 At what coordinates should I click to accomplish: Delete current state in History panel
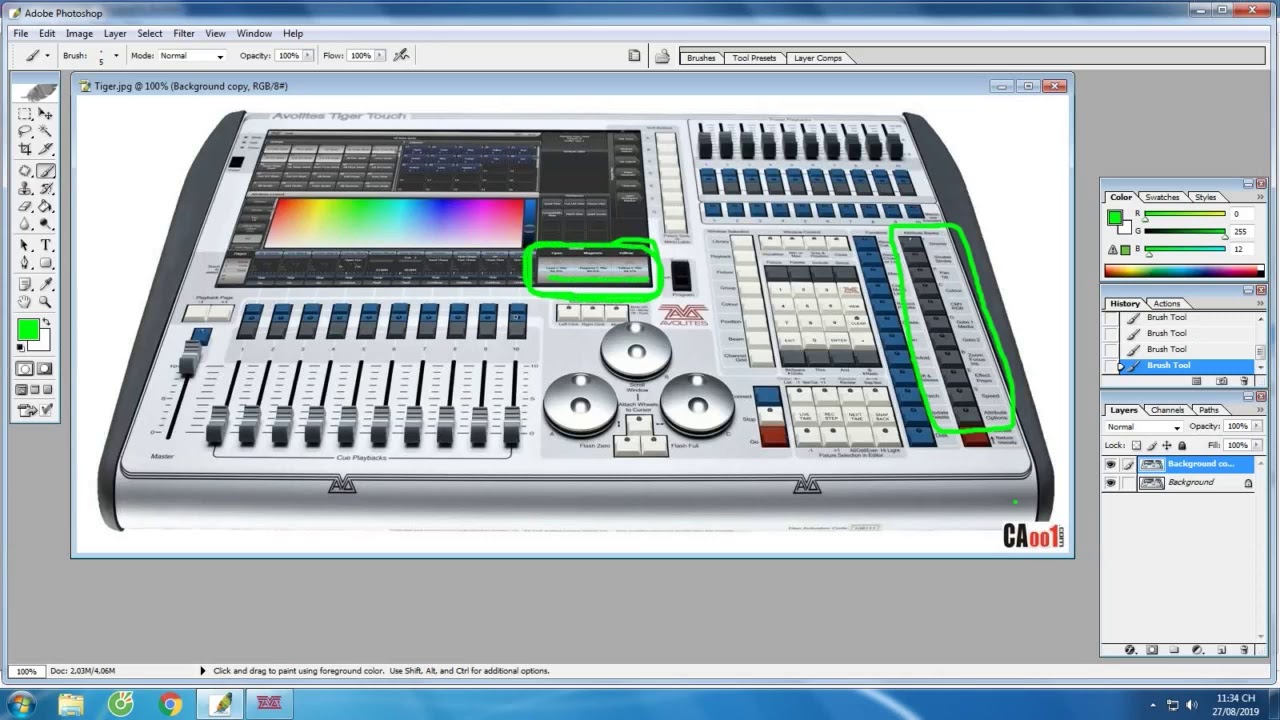point(1244,381)
